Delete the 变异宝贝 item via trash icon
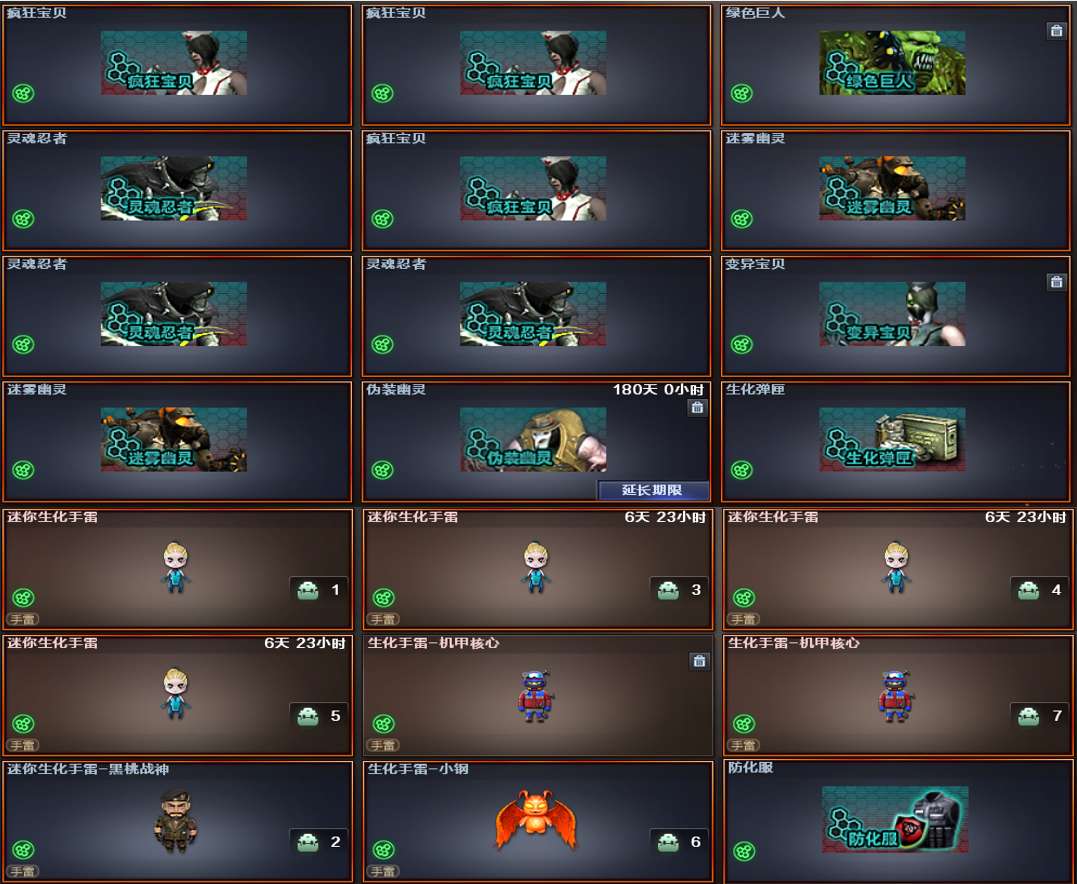Screen dimensions: 1077x884 [x=1056, y=282]
